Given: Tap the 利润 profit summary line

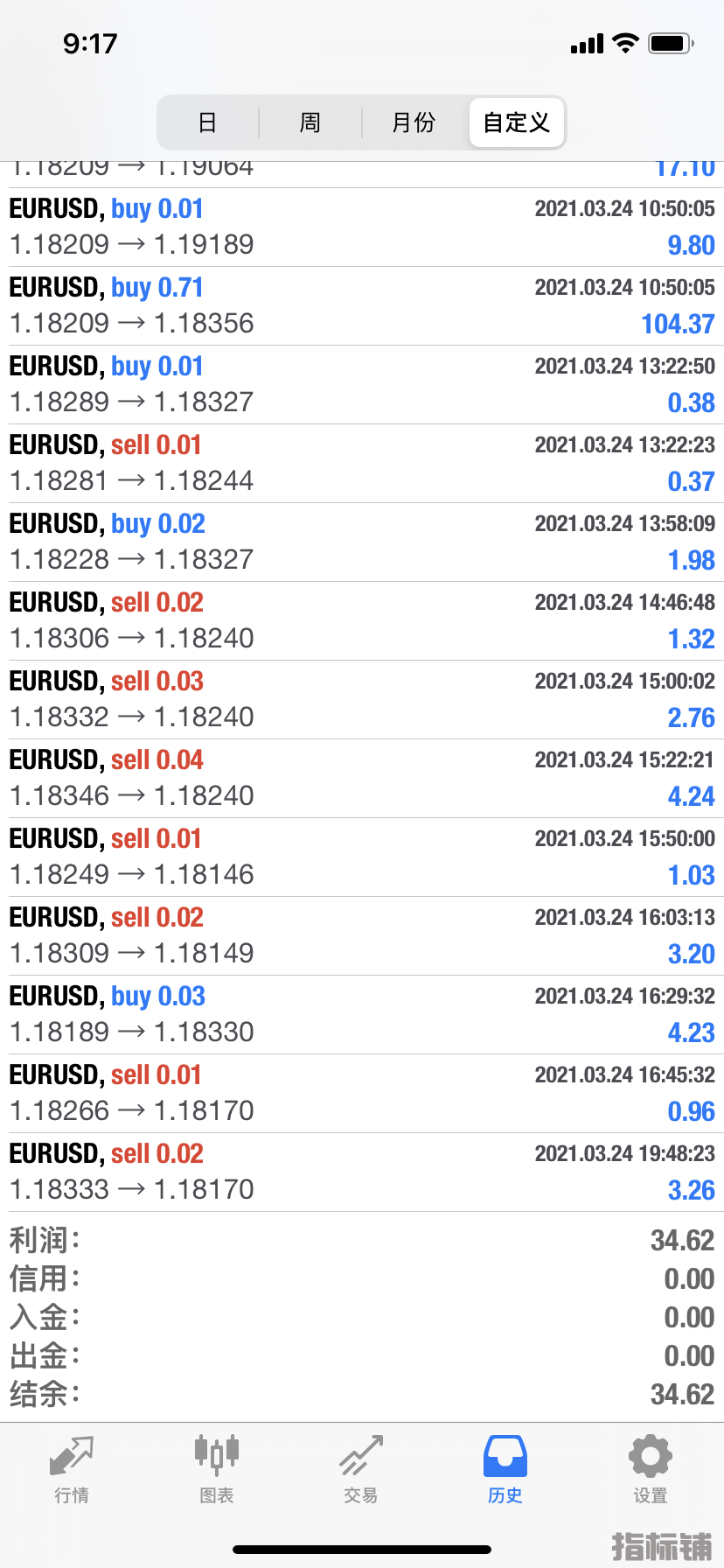Looking at the screenshot, I should pyautogui.click(x=362, y=1241).
